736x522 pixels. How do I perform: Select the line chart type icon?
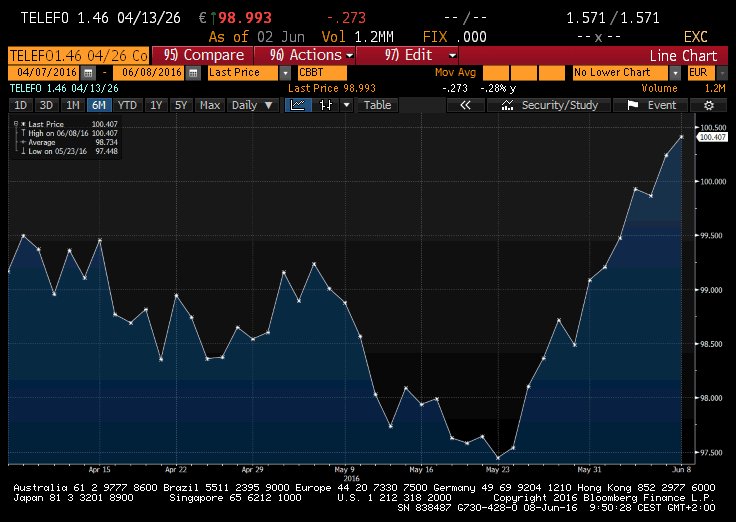(298, 105)
